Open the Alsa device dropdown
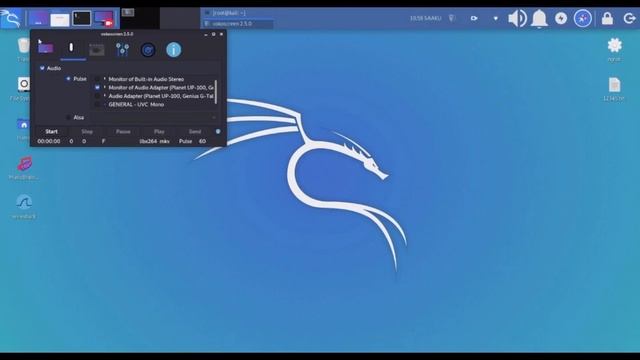 pyautogui.click(x=153, y=118)
